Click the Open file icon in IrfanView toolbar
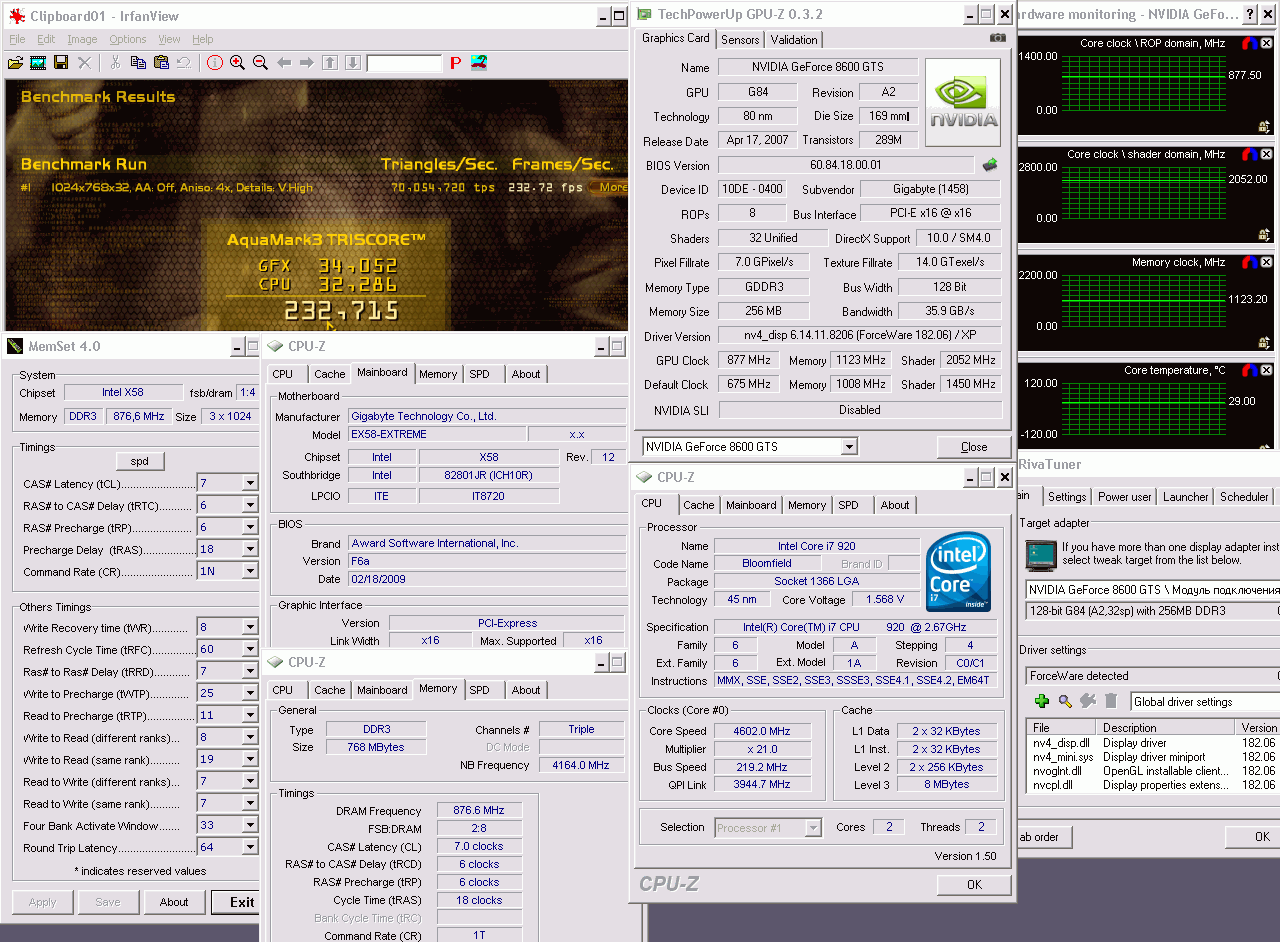The image size is (1280, 942). 15,62
